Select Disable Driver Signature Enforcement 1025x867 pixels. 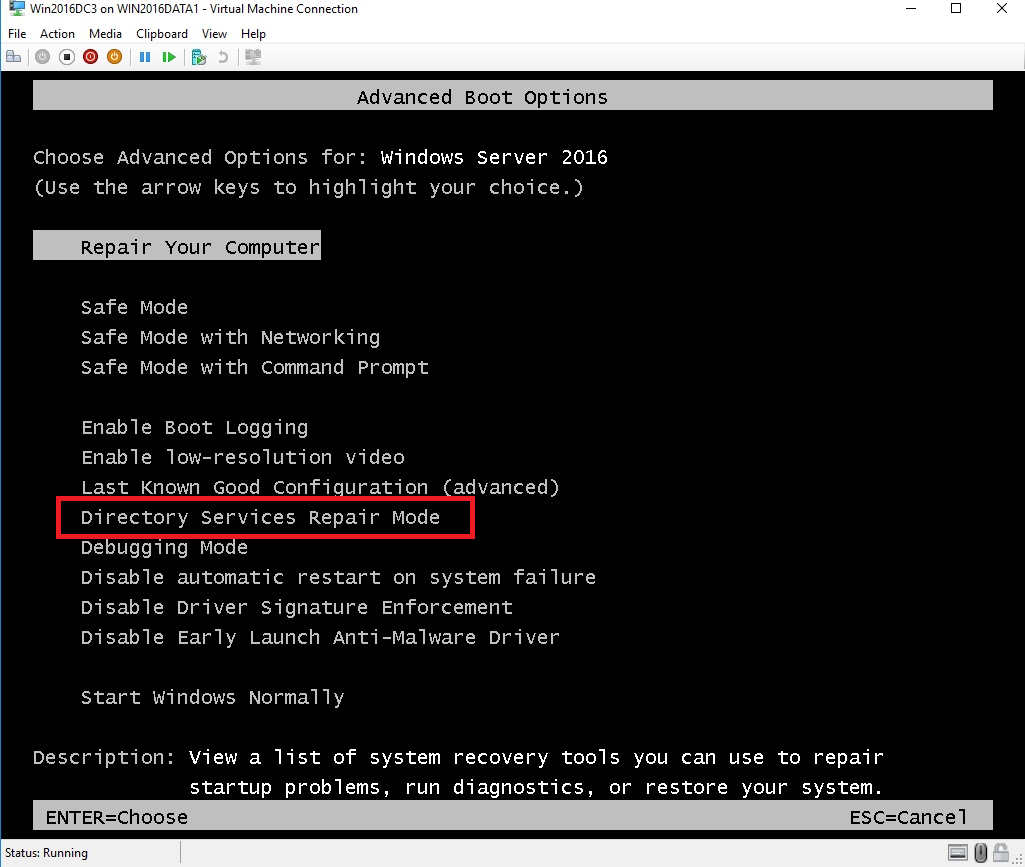pyautogui.click(x=296, y=607)
